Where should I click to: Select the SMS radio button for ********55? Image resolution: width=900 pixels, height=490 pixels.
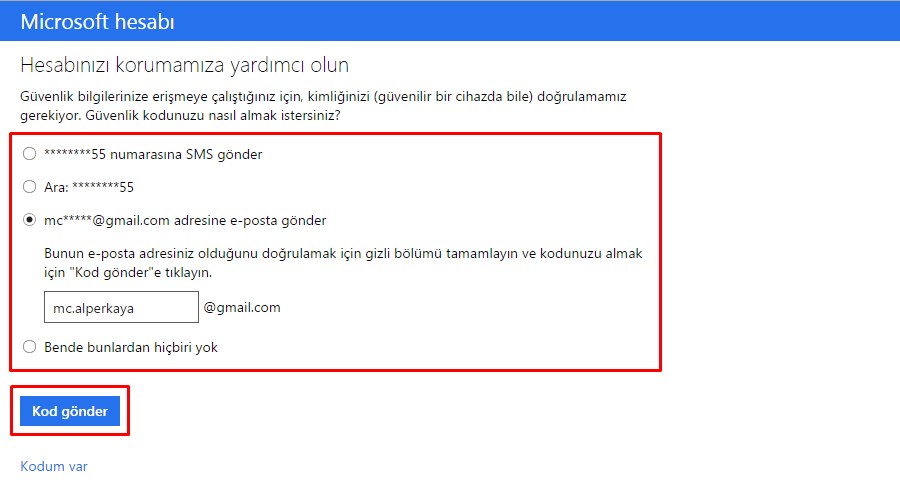click(30, 154)
